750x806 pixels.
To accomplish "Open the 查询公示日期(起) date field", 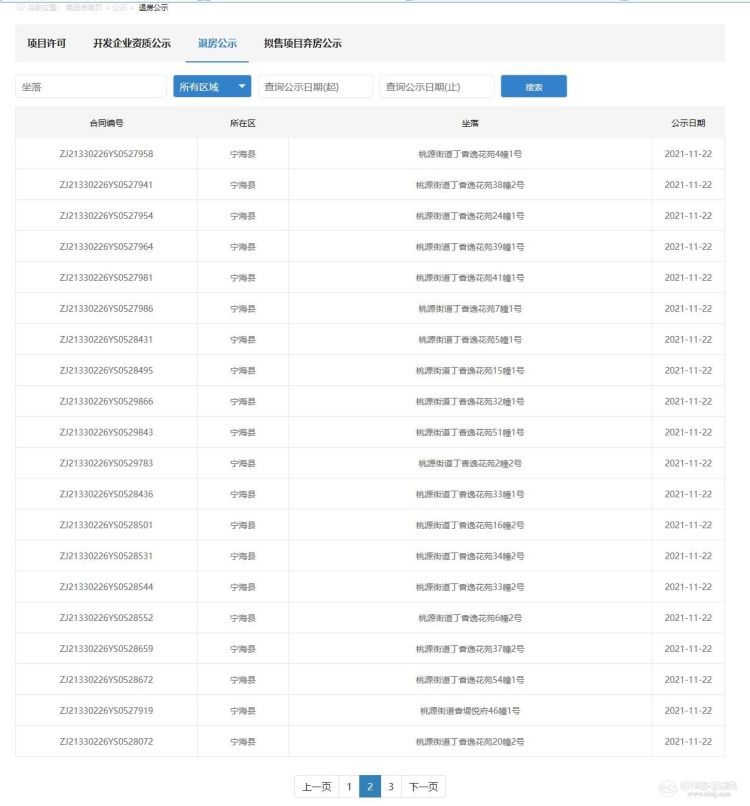I will [315, 87].
